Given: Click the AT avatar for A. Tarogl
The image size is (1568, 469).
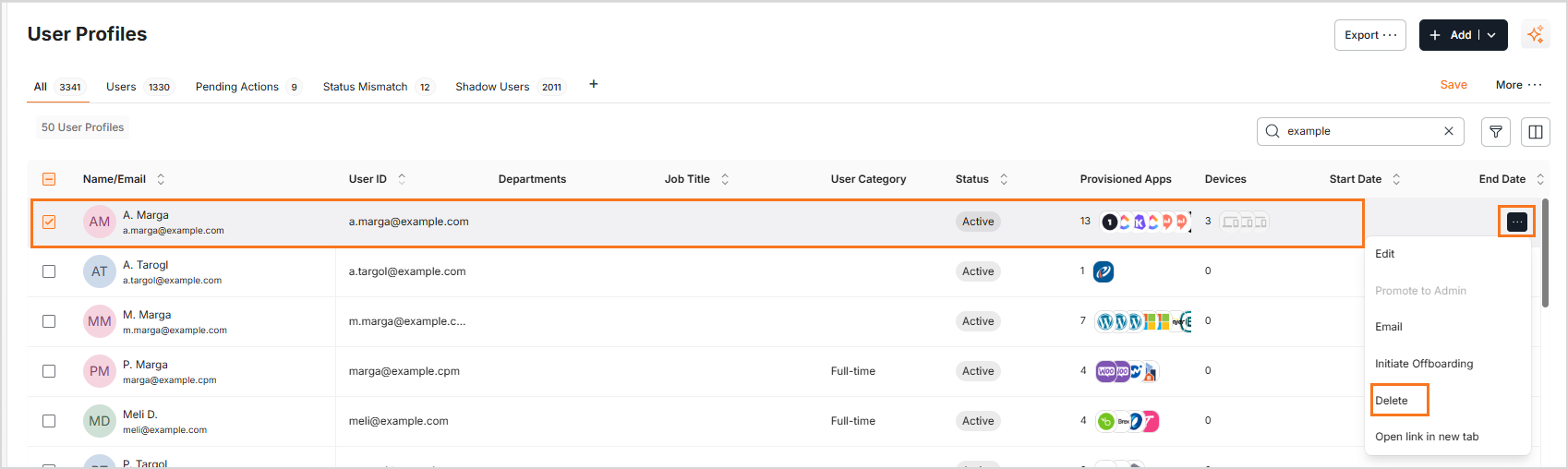Looking at the screenshot, I should 100,271.
